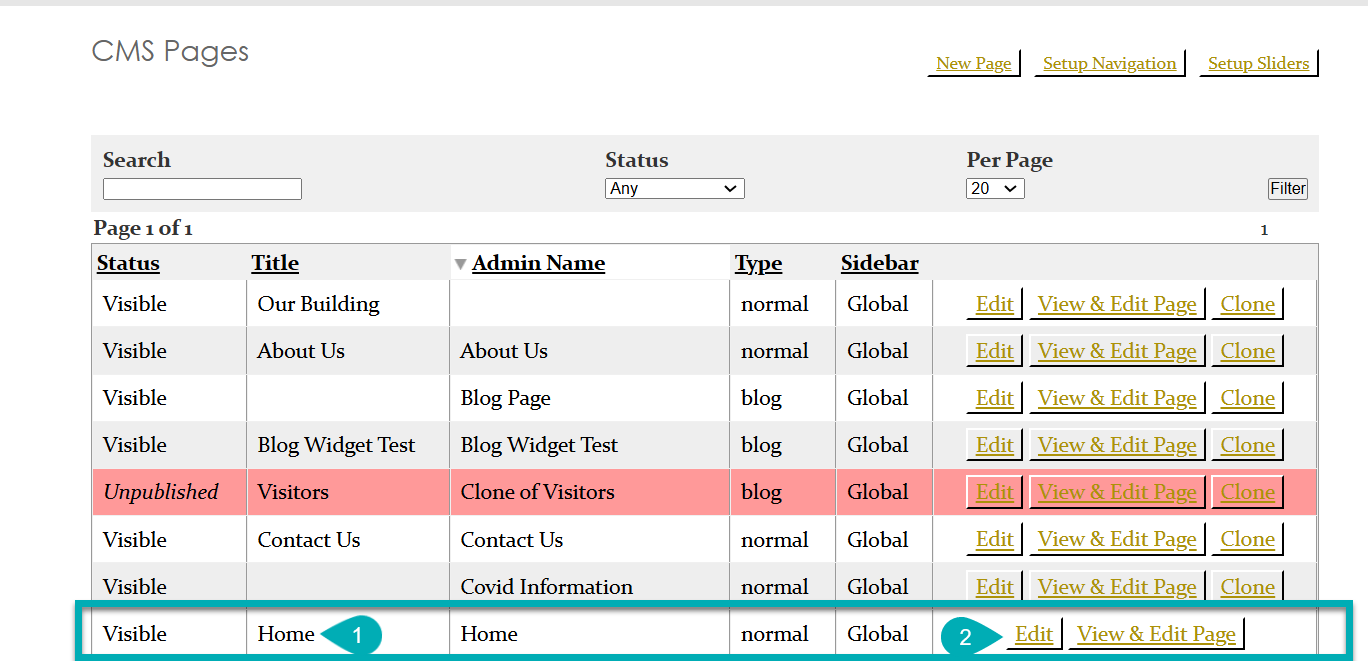Click the Search text field
Image resolution: width=1368 pixels, height=661 pixels.
pos(202,189)
